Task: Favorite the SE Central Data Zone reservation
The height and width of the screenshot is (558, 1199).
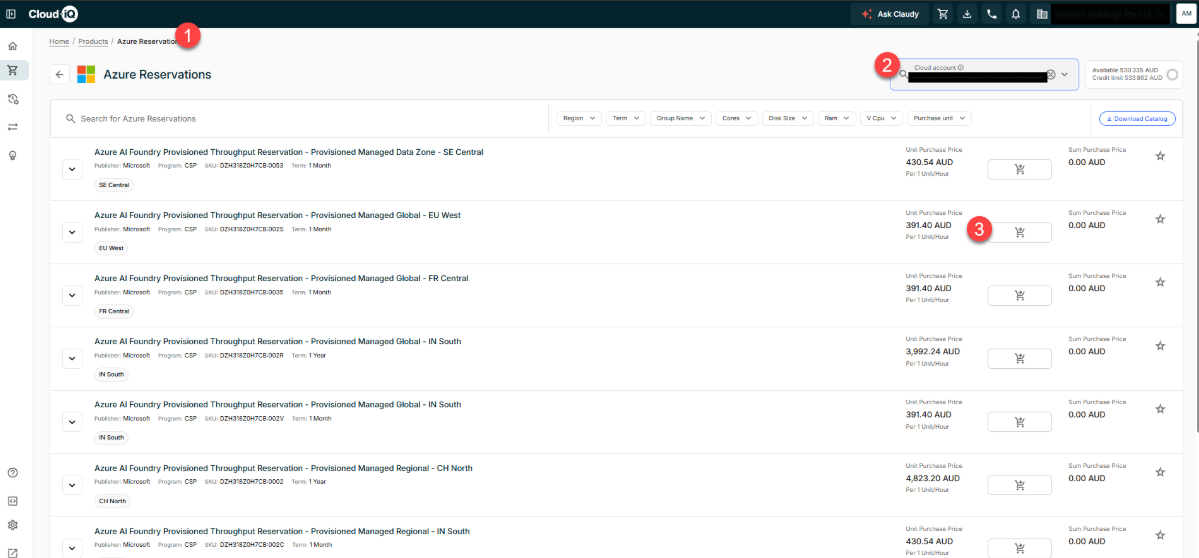Action: tap(1160, 156)
